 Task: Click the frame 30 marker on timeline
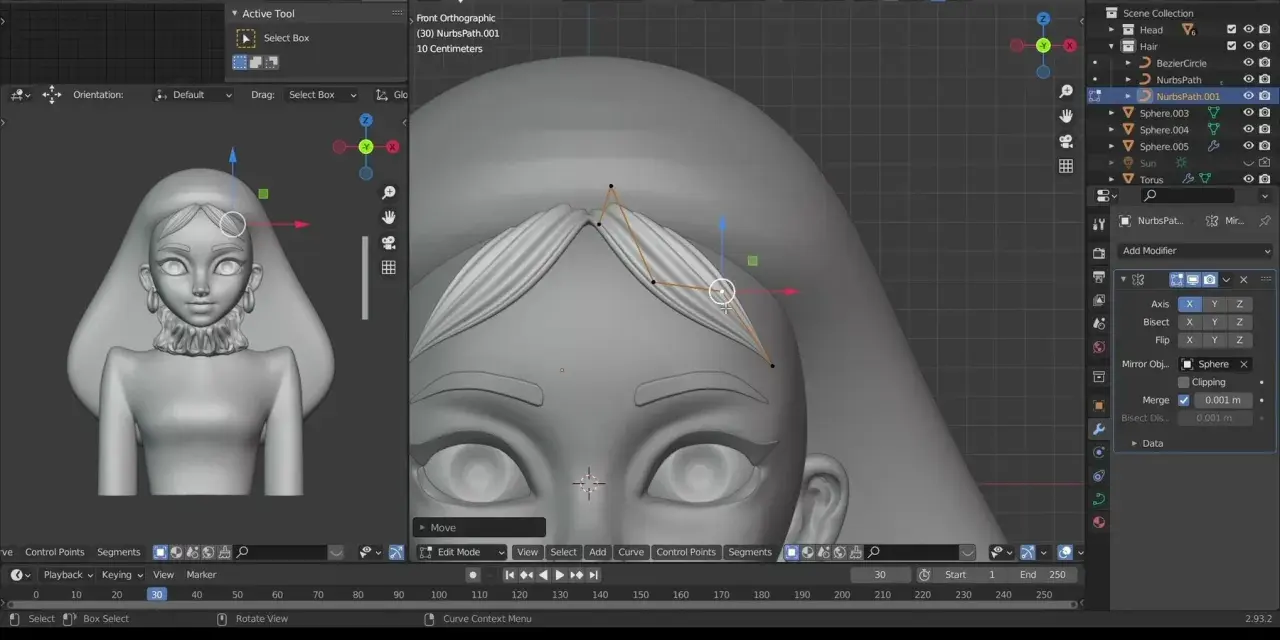coord(156,595)
